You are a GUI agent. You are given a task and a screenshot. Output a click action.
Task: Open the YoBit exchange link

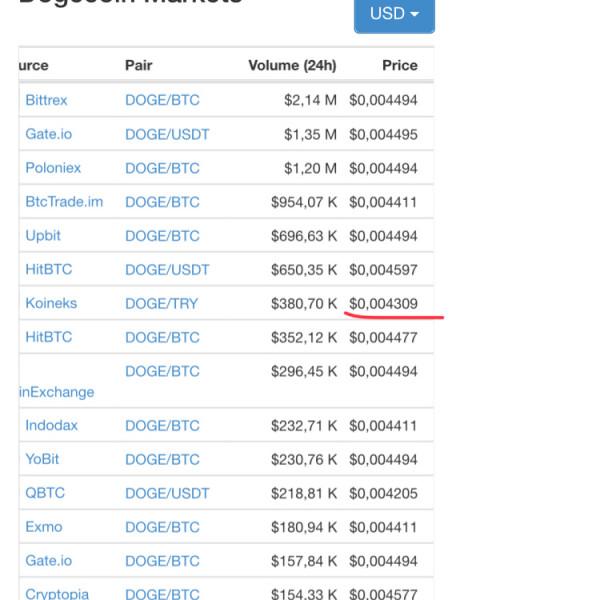44,459
